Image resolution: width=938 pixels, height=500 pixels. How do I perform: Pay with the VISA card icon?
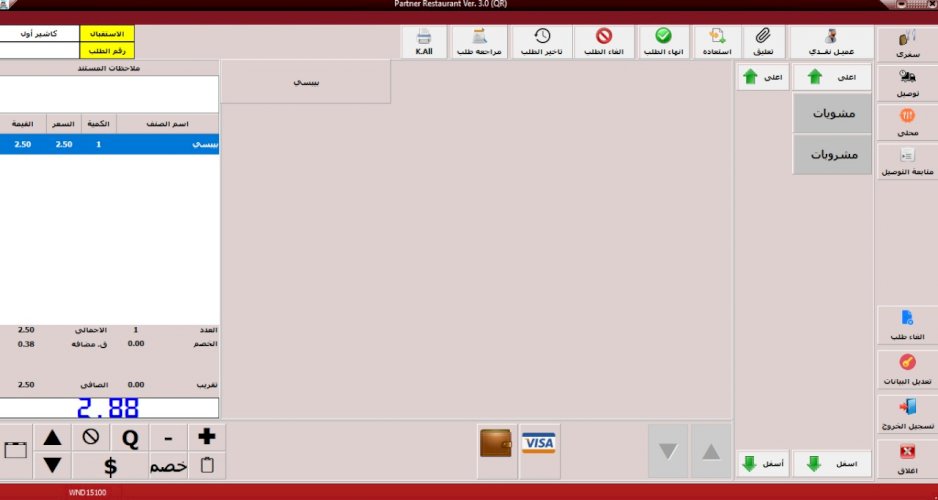tap(539, 443)
